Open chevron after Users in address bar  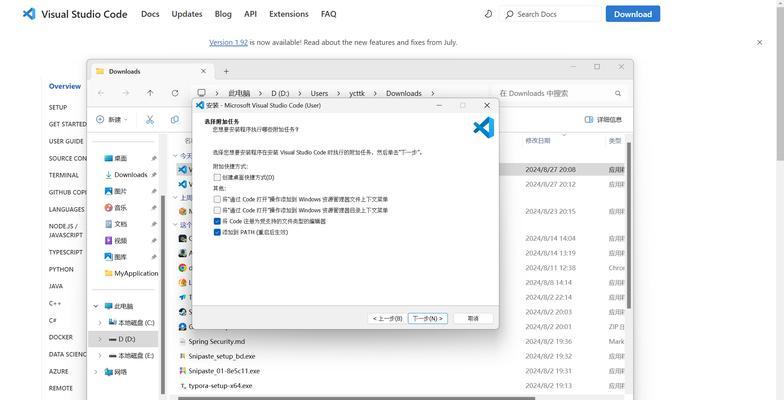[338, 94]
